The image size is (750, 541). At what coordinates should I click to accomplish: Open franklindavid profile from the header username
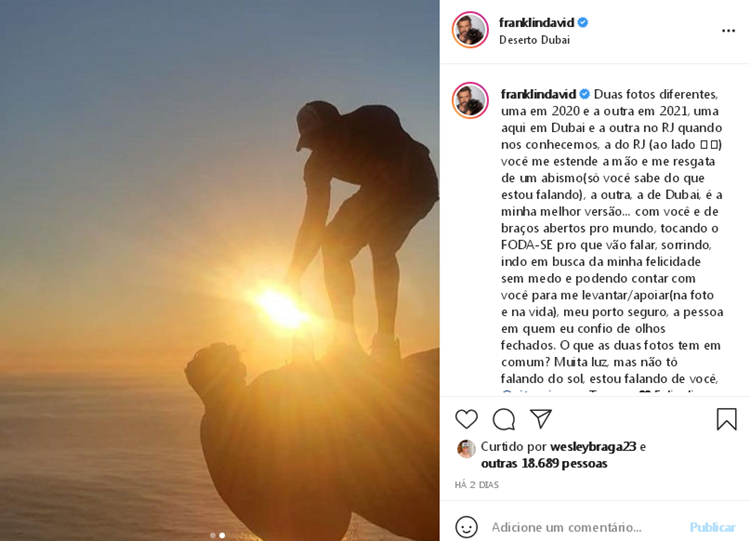pos(536,22)
